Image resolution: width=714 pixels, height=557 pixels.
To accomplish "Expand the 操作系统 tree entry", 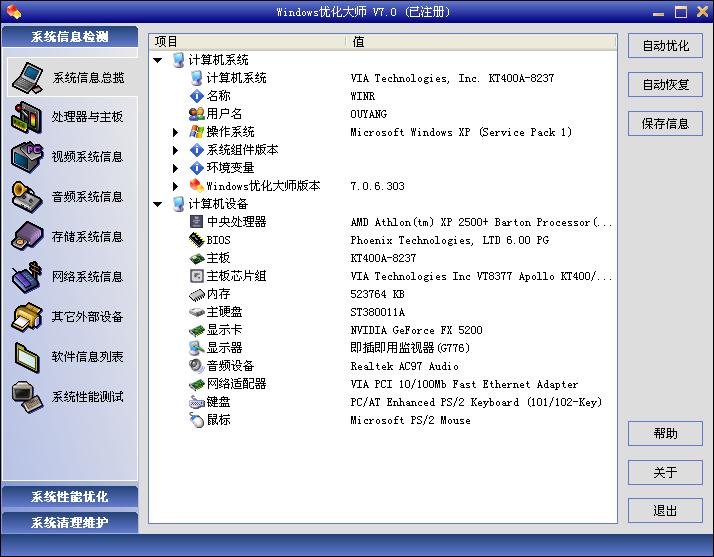I will coord(176,132).
